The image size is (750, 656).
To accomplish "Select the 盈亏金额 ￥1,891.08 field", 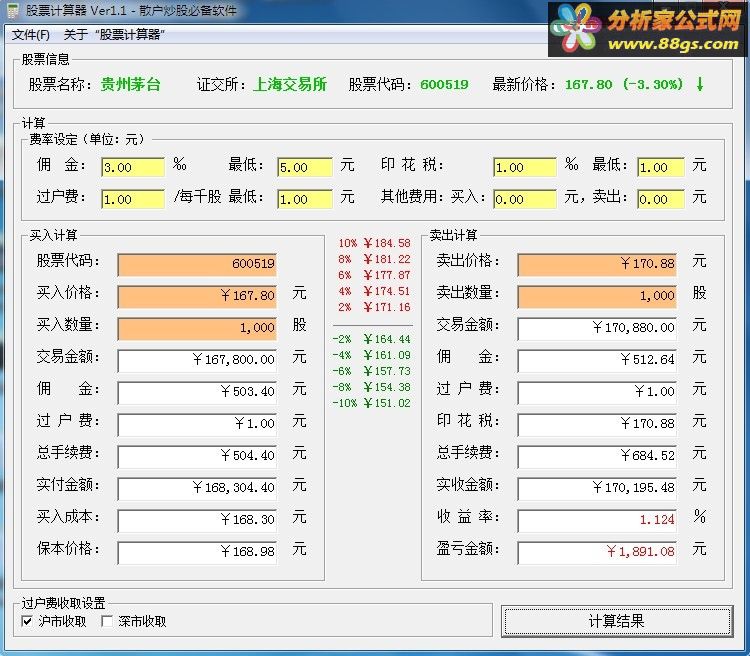I will (x=597, y=552).
